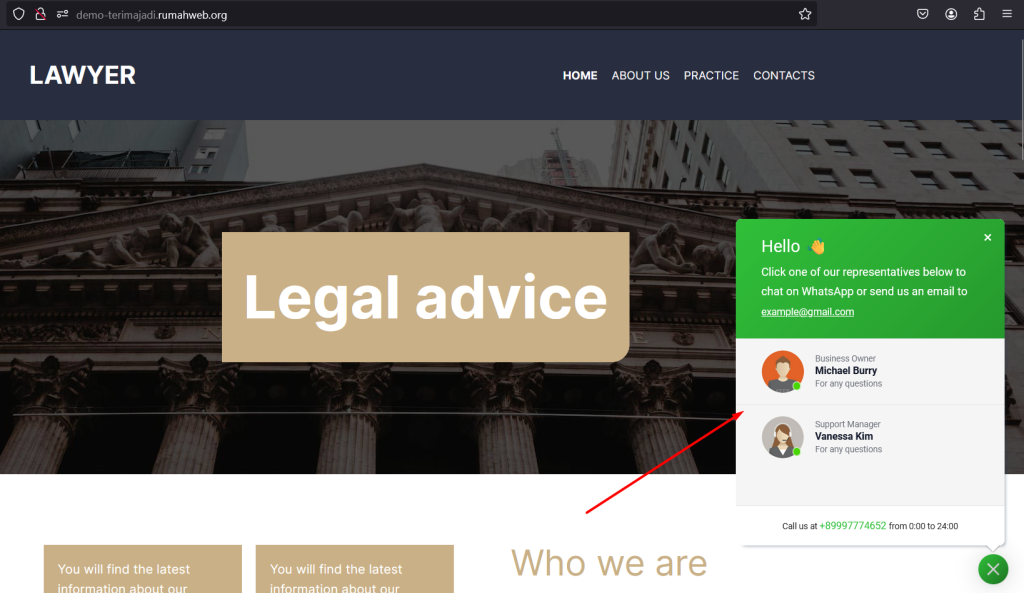Select Vanessa Kim's support avatar

782,437
